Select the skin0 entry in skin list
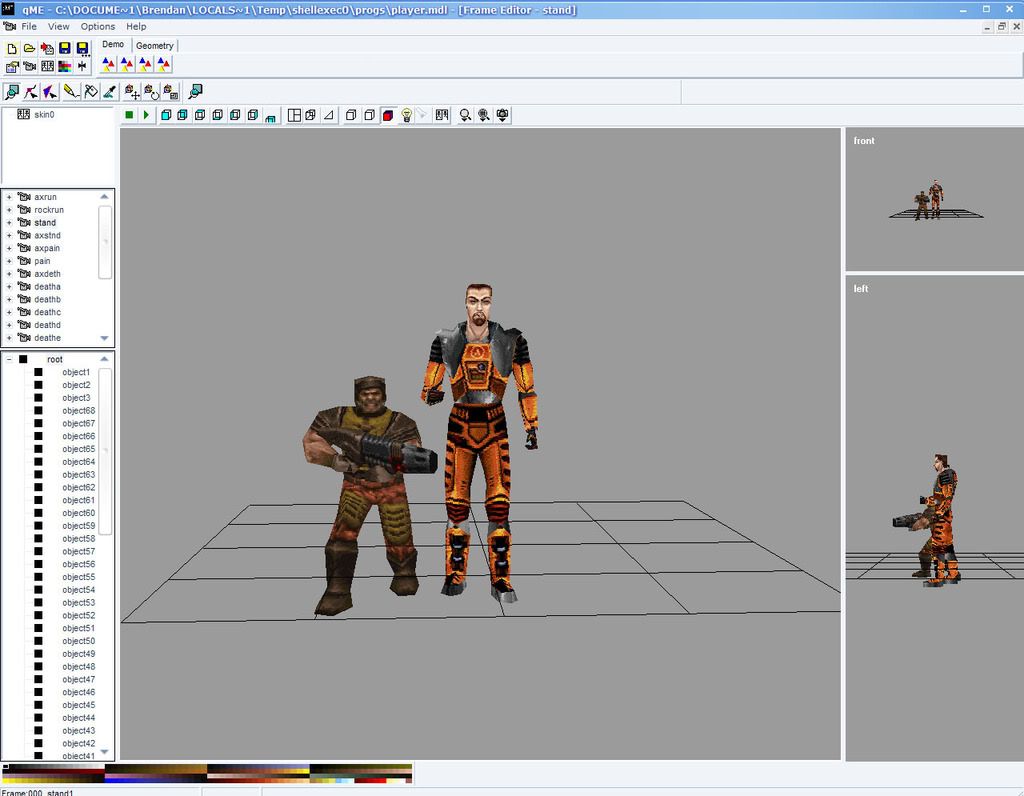Image resolution: width=1024 pixels, height=796 pixels. 44,114
